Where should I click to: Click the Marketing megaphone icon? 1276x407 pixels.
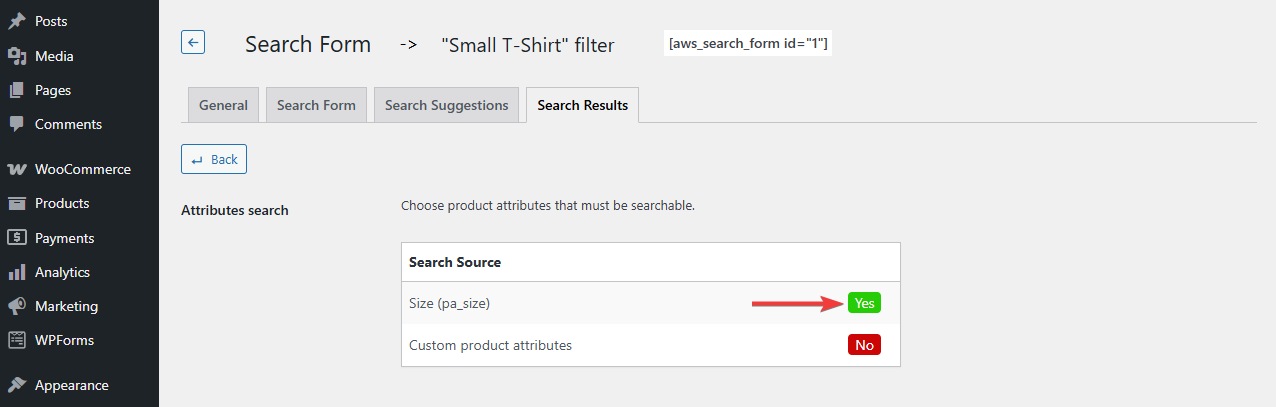(x=16, y=306)
